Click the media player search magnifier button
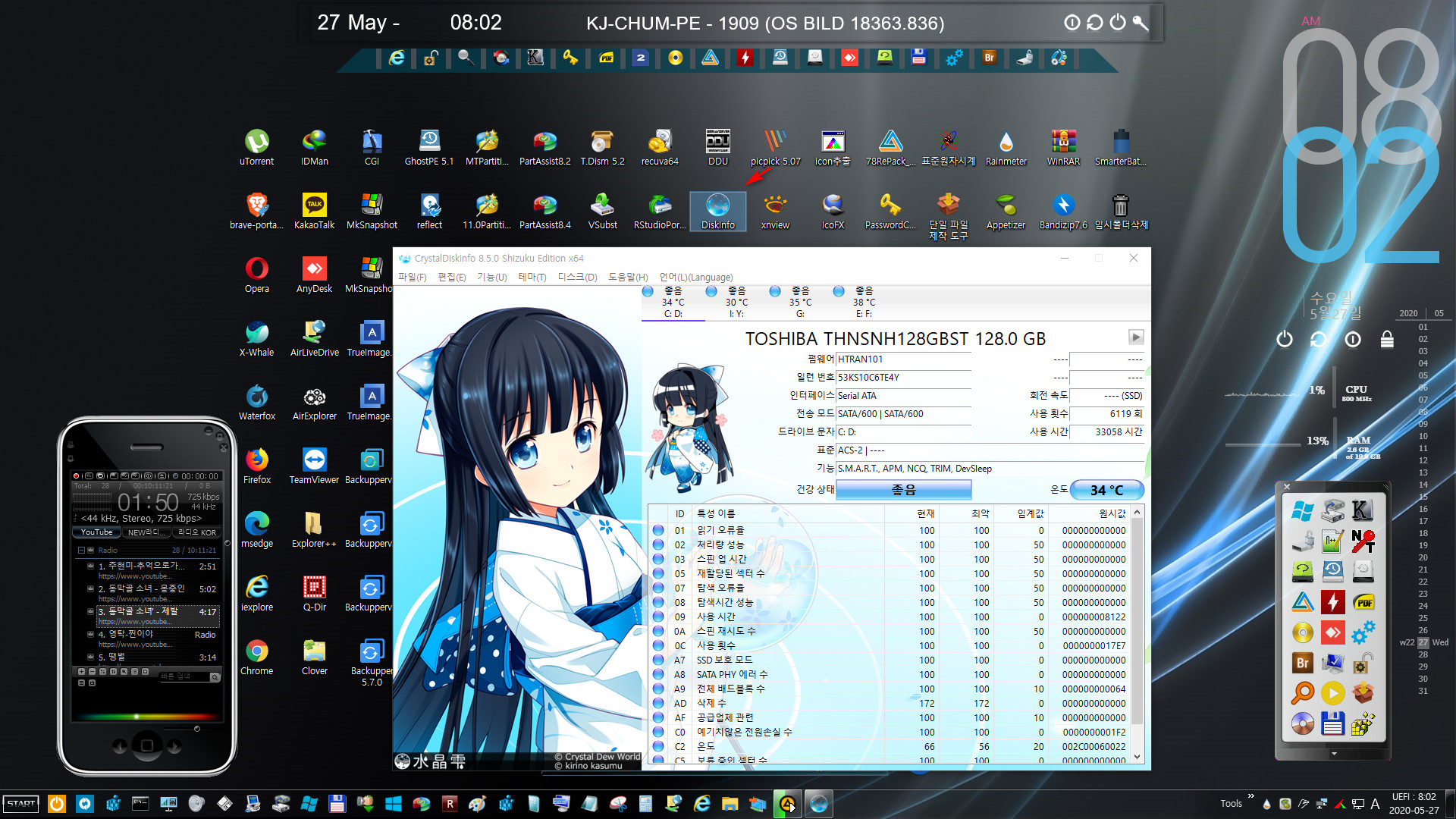Screen dimensions: 1456x819 tap(215, 677)
